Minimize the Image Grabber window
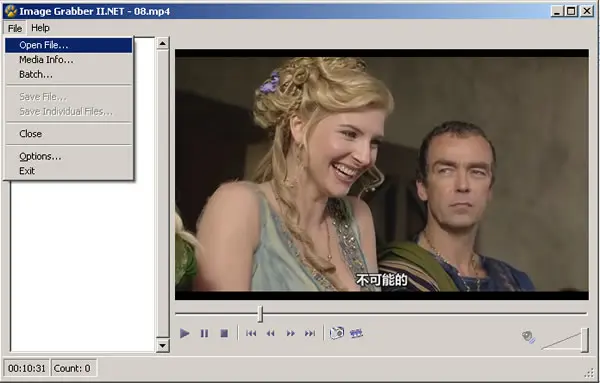This screenshot has height=383, width=600. point(557,11)
